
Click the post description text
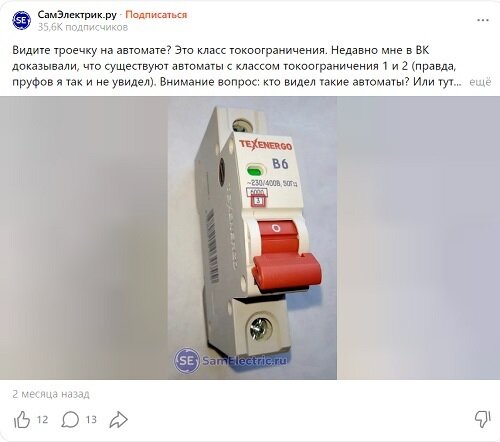coord(237,66)
